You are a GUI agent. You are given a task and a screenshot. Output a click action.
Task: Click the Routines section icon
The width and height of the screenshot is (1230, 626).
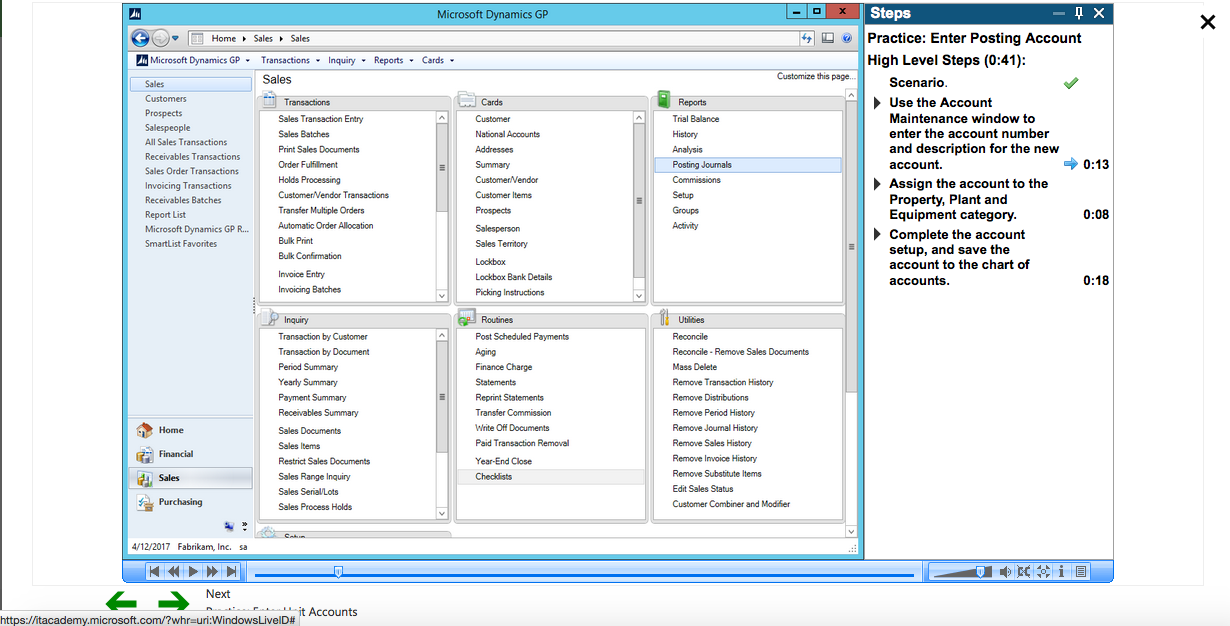(466, 318)
